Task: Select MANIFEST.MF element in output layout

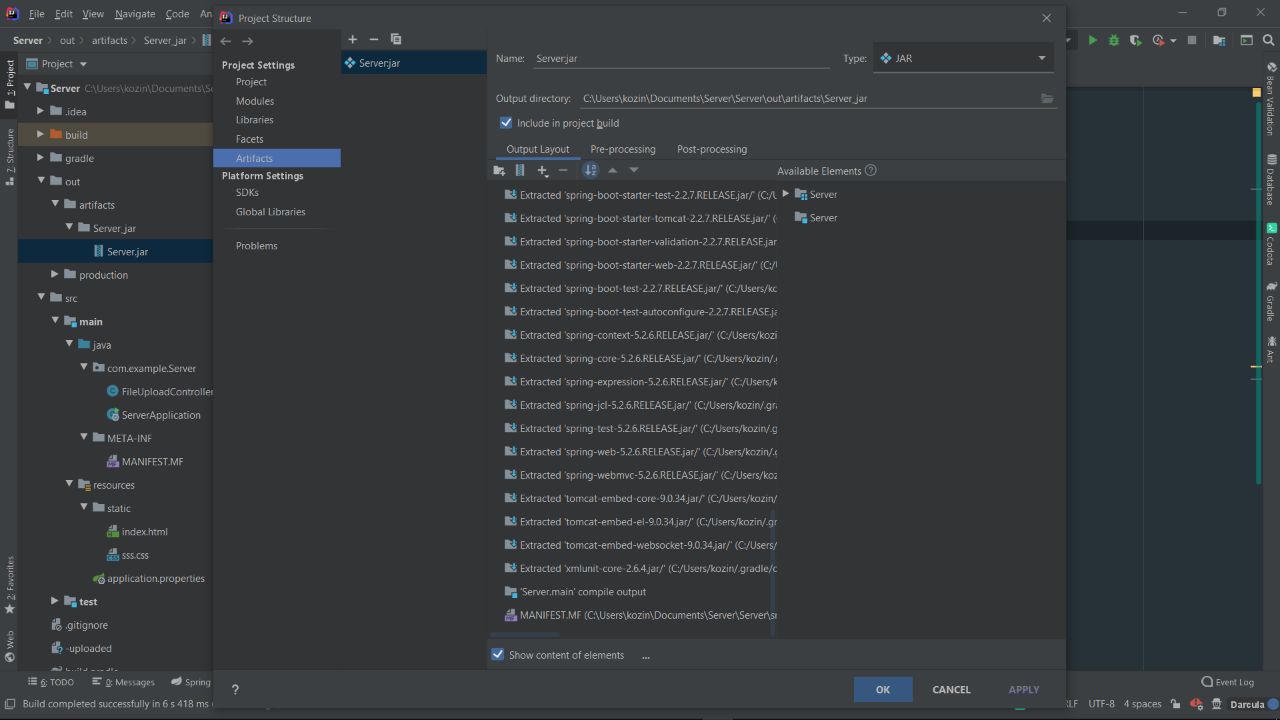Action: (x=640, y=615)
